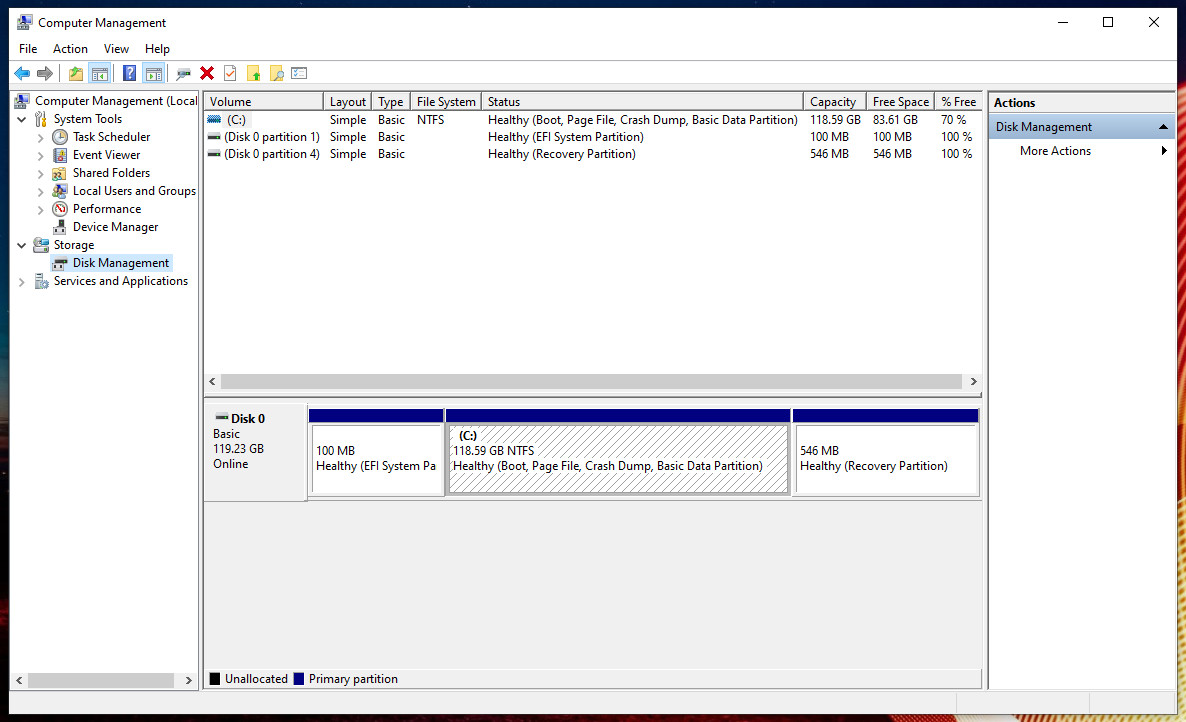The height and width of the screenshot is (722, 1186).
Task: Open the Action menu
Action: [x=70, y=48]
